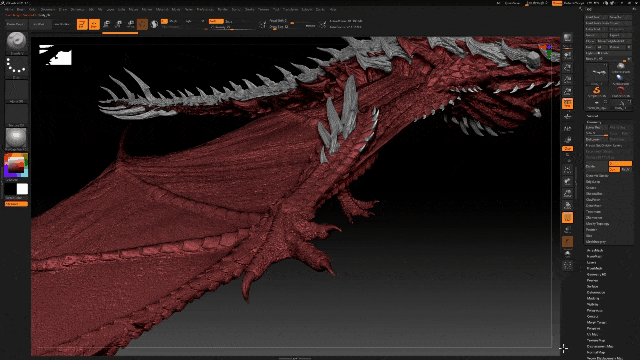Collapse the Geometry section header

(x=594, y=122)
